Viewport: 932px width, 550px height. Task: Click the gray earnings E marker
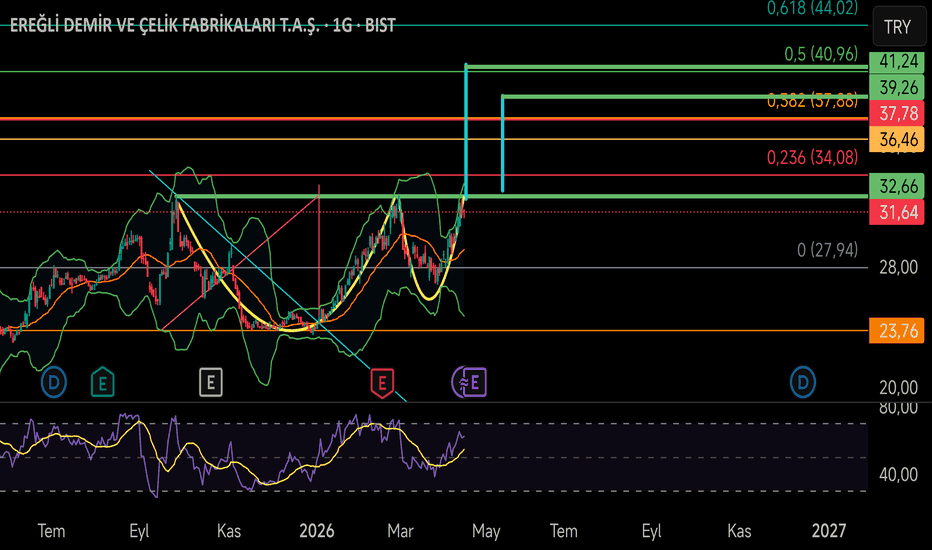coord(209,381)
